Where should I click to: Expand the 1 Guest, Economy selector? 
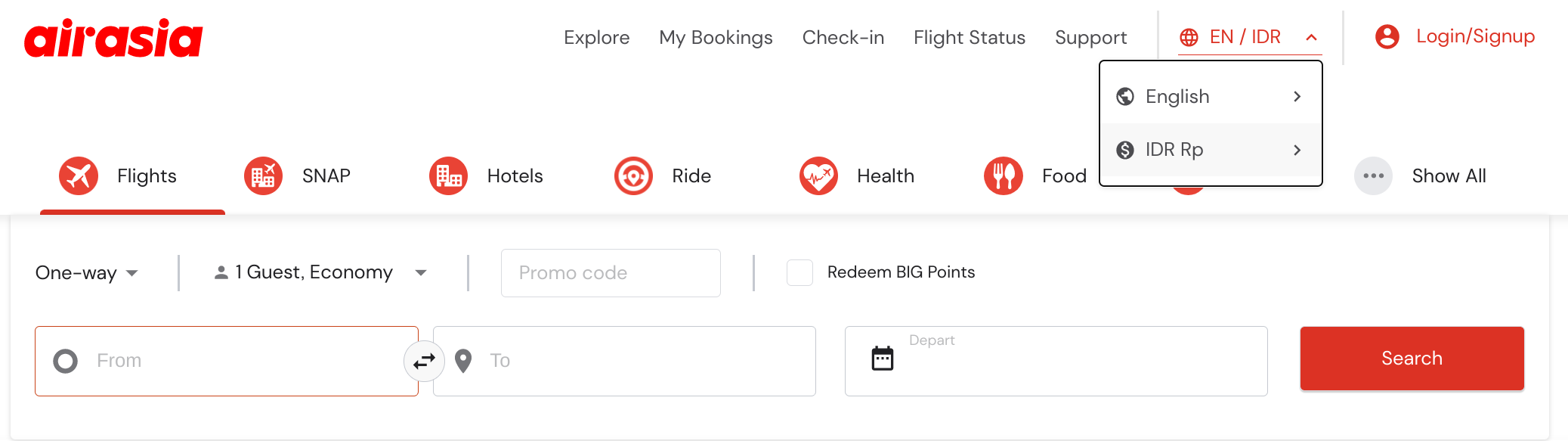pos(320,272)
